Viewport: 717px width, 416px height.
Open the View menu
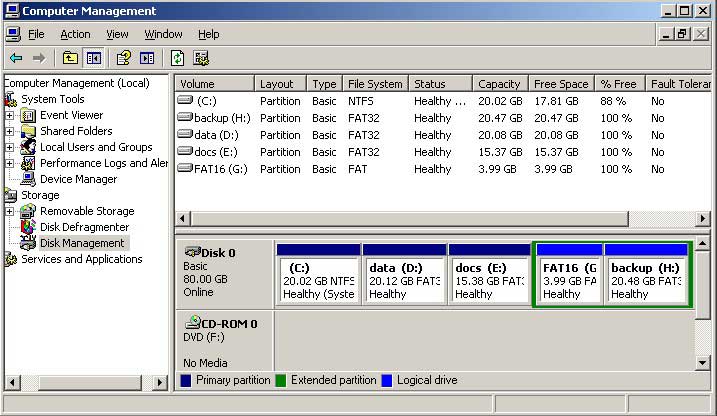tap(117, 34)
